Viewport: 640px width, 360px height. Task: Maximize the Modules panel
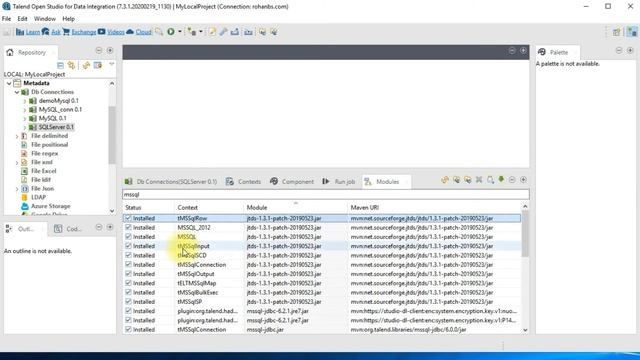pyautogui.click(x=523, y=180)
